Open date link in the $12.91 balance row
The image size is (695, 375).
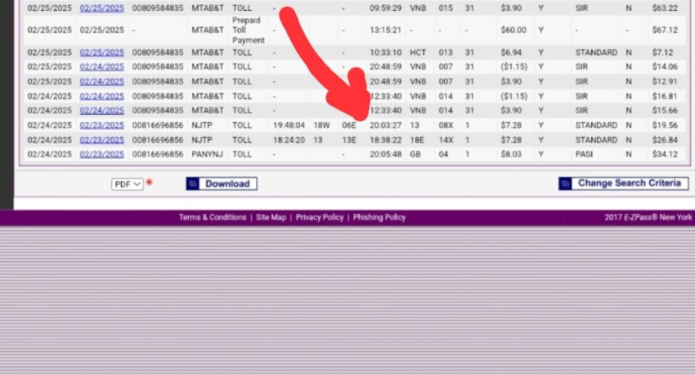(102, 82)
